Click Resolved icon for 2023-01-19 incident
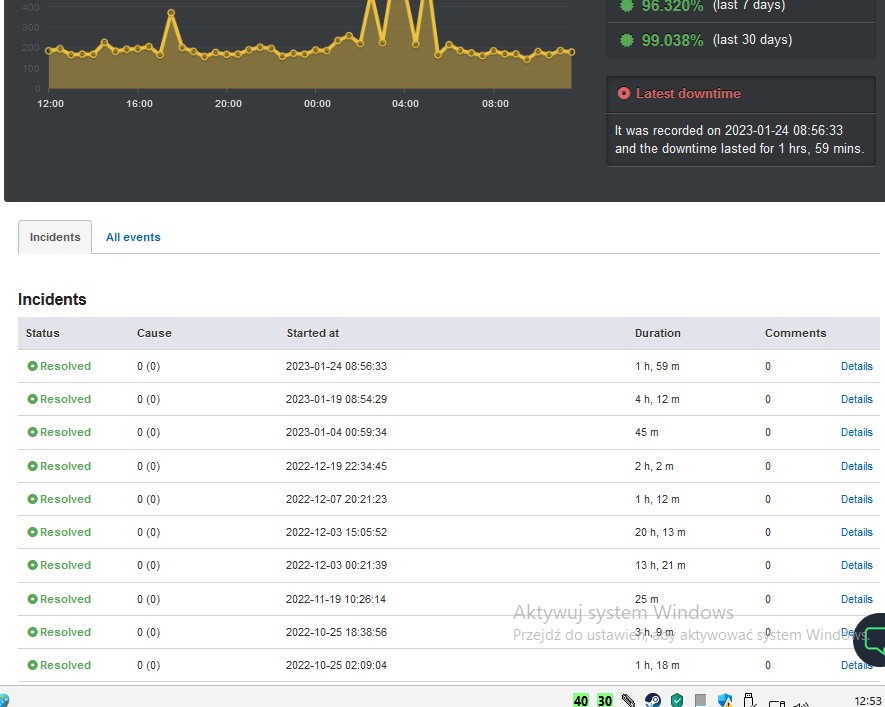 coord(33,399)
